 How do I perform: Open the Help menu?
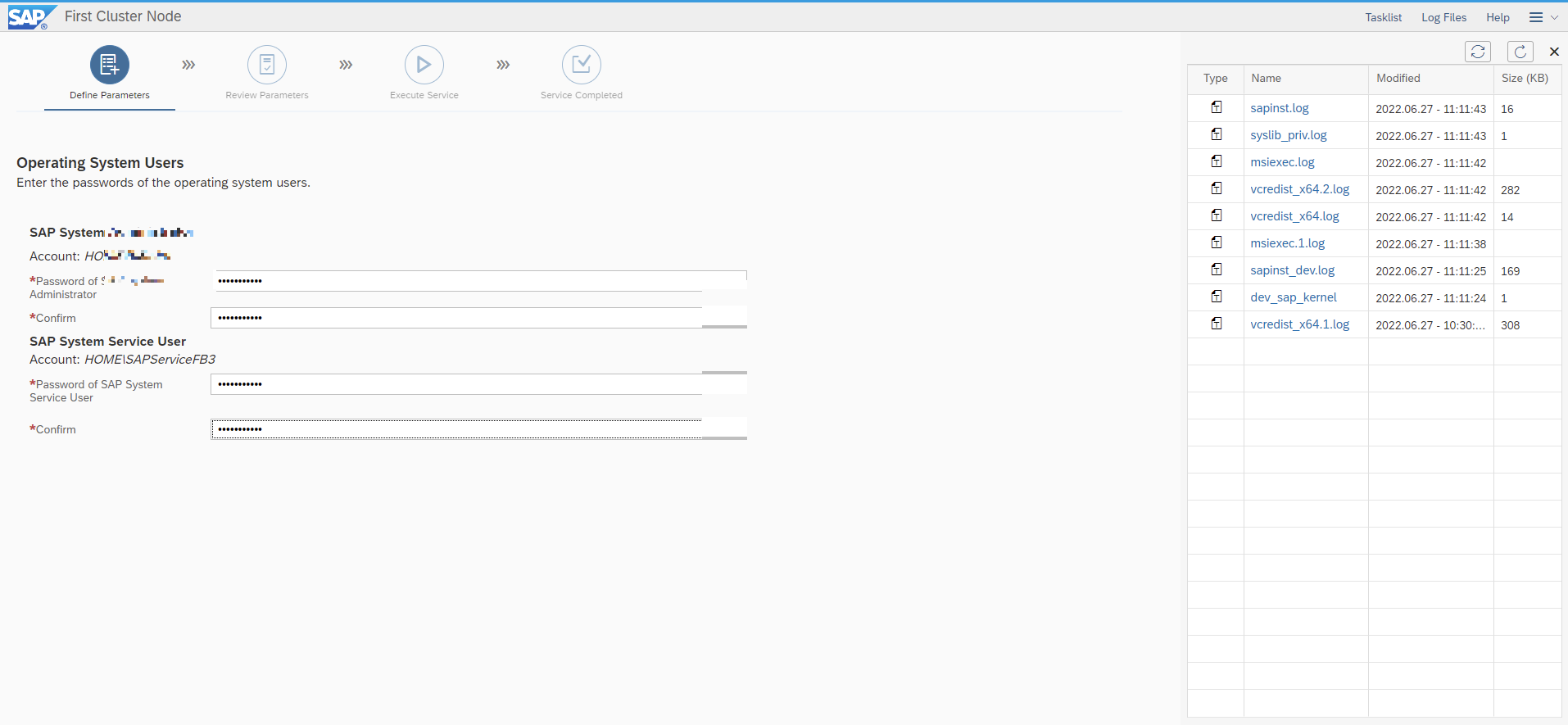coord(1498,17)
